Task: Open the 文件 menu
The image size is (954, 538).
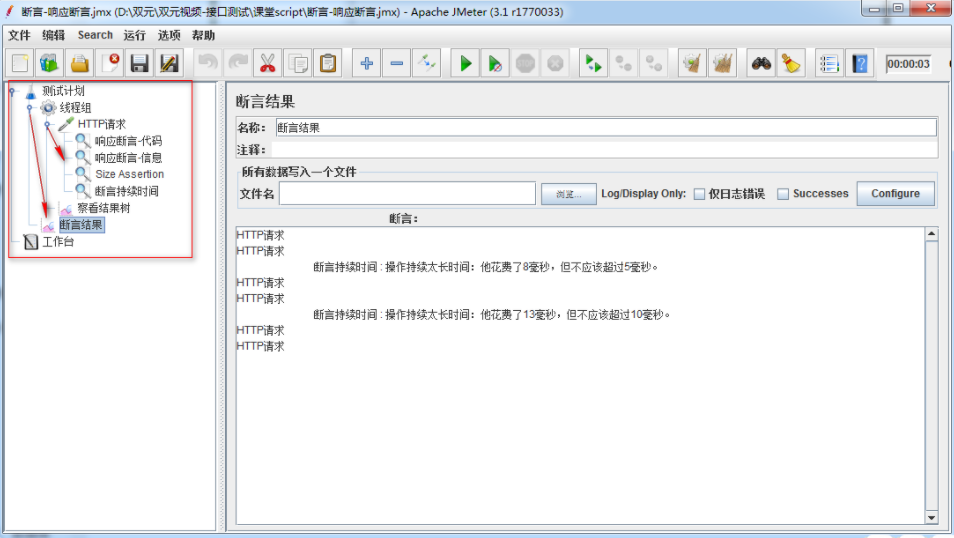Action: 19,35
